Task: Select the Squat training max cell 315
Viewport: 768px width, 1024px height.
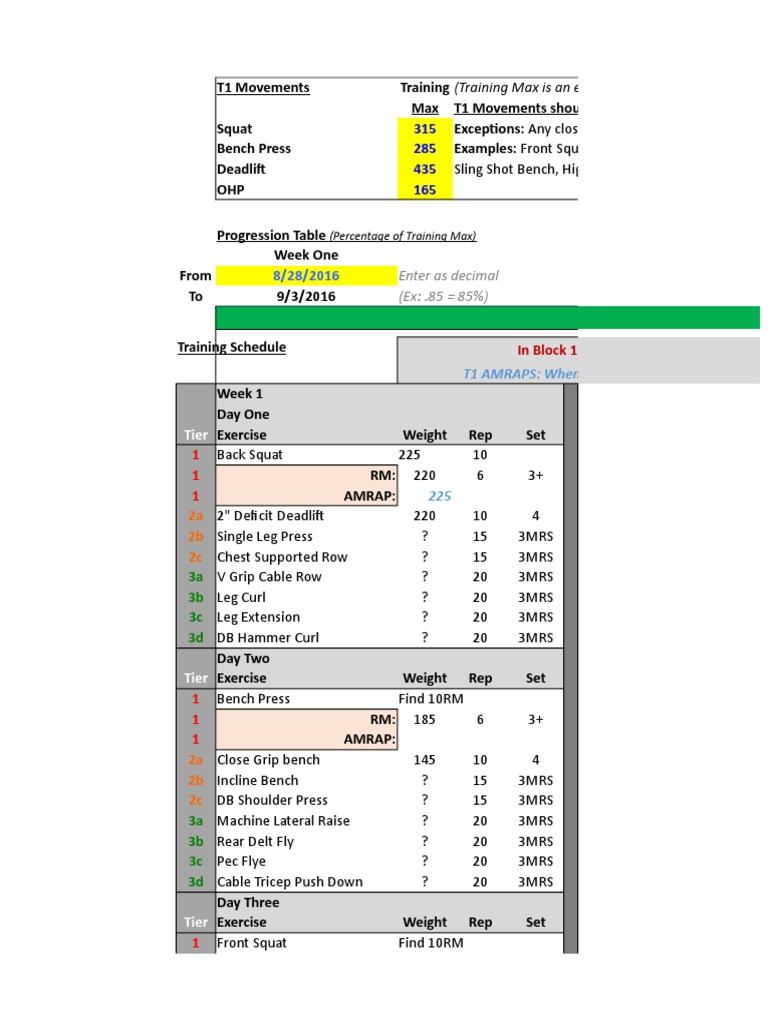Action: pos(424,129)
